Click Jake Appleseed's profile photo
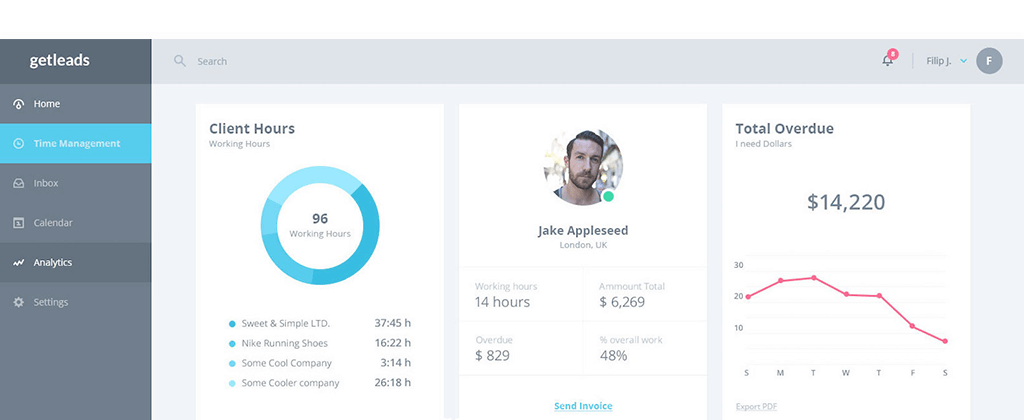The width and height of the screenshot is (1024, 420). click(583, 167)
